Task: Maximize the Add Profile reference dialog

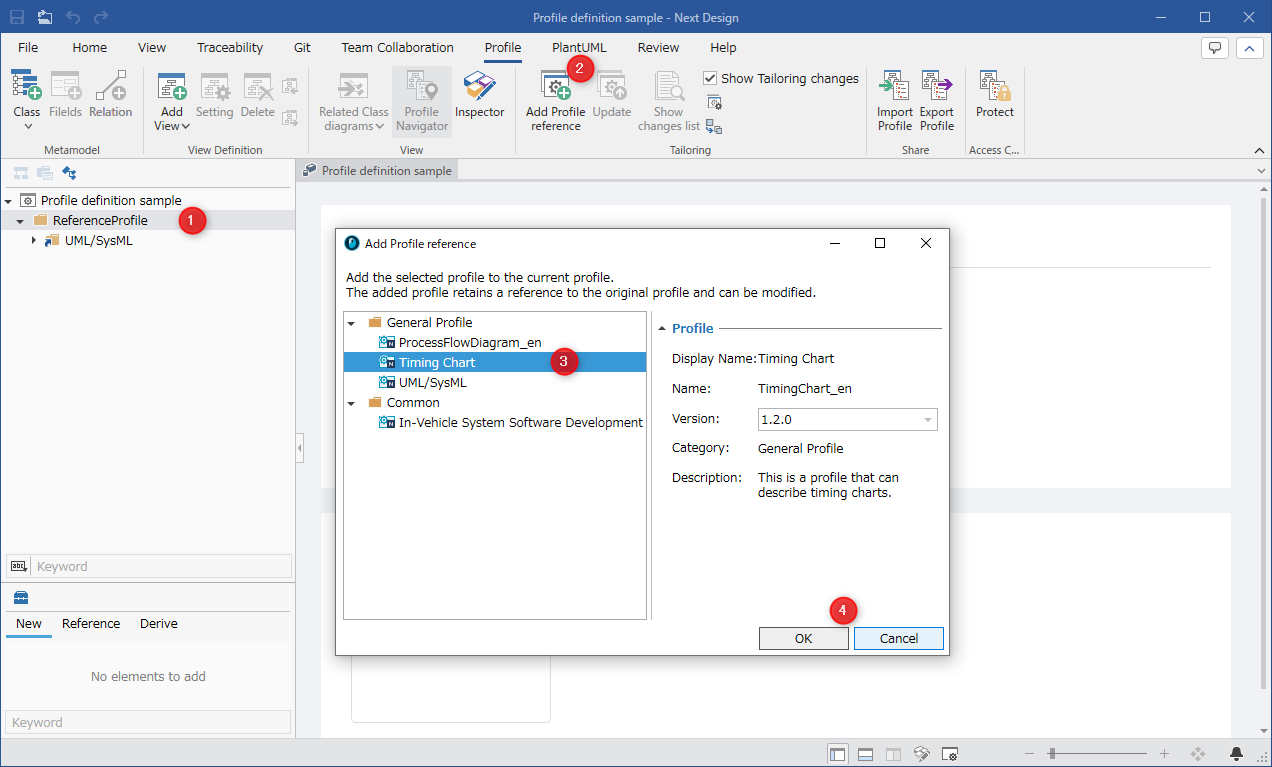Action: coord(880,243)
